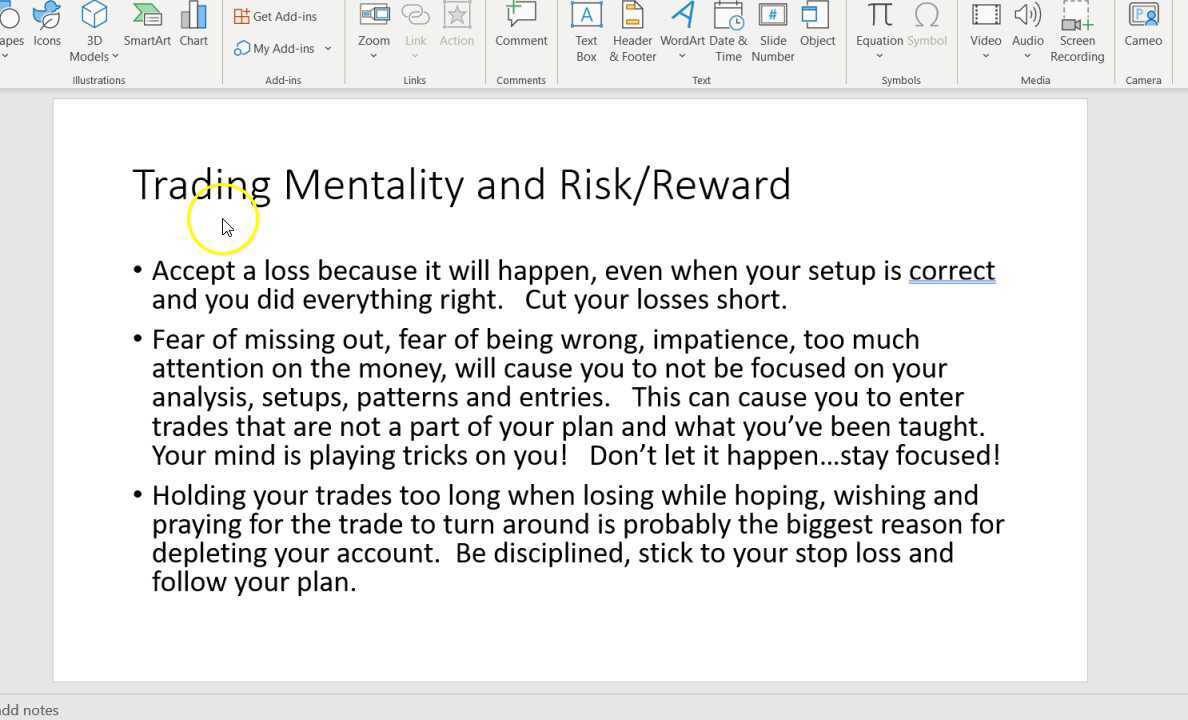
Task: Open the Header & Footer dialog
Action: 631,33
